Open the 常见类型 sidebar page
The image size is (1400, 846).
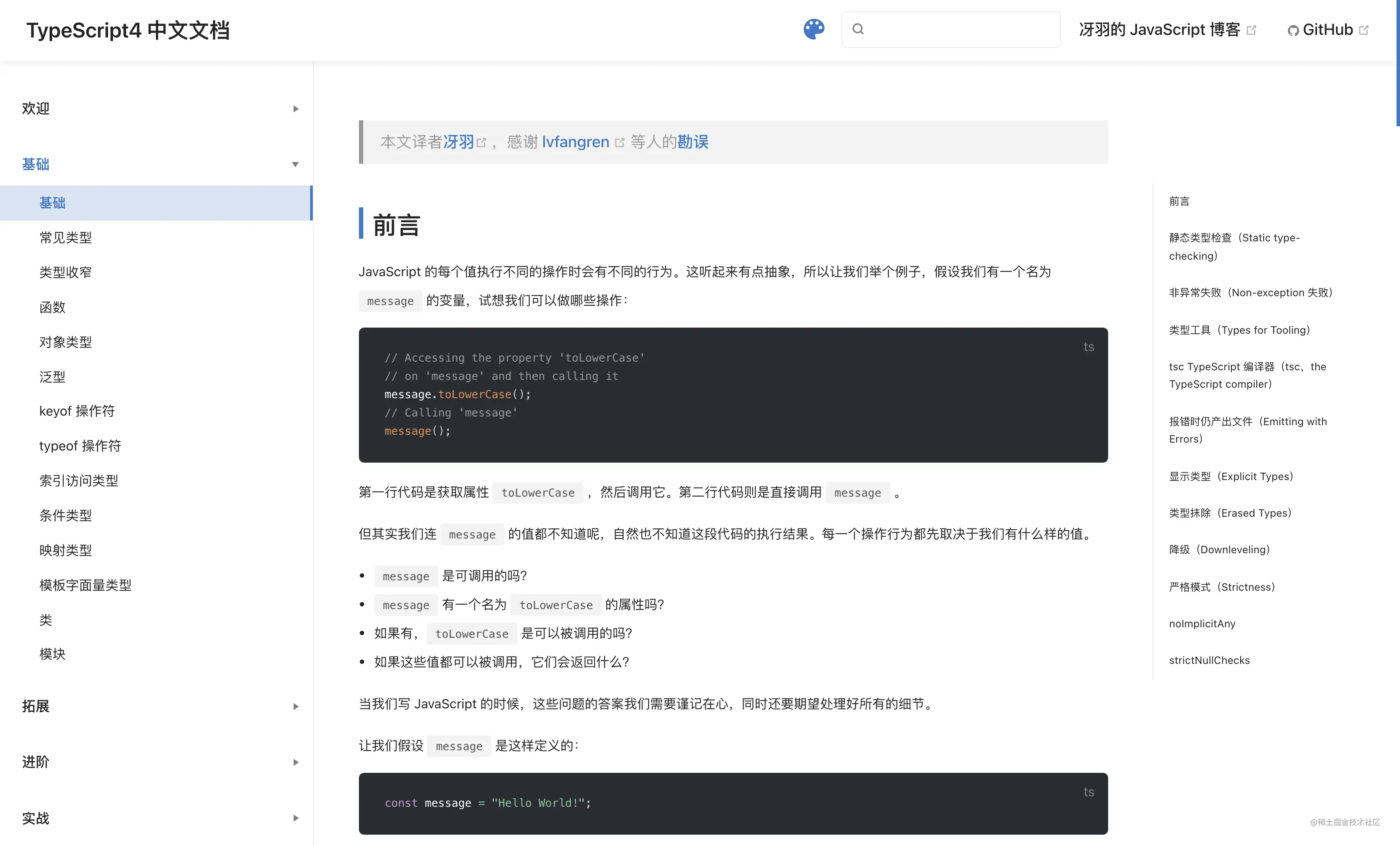coord(65,237)
